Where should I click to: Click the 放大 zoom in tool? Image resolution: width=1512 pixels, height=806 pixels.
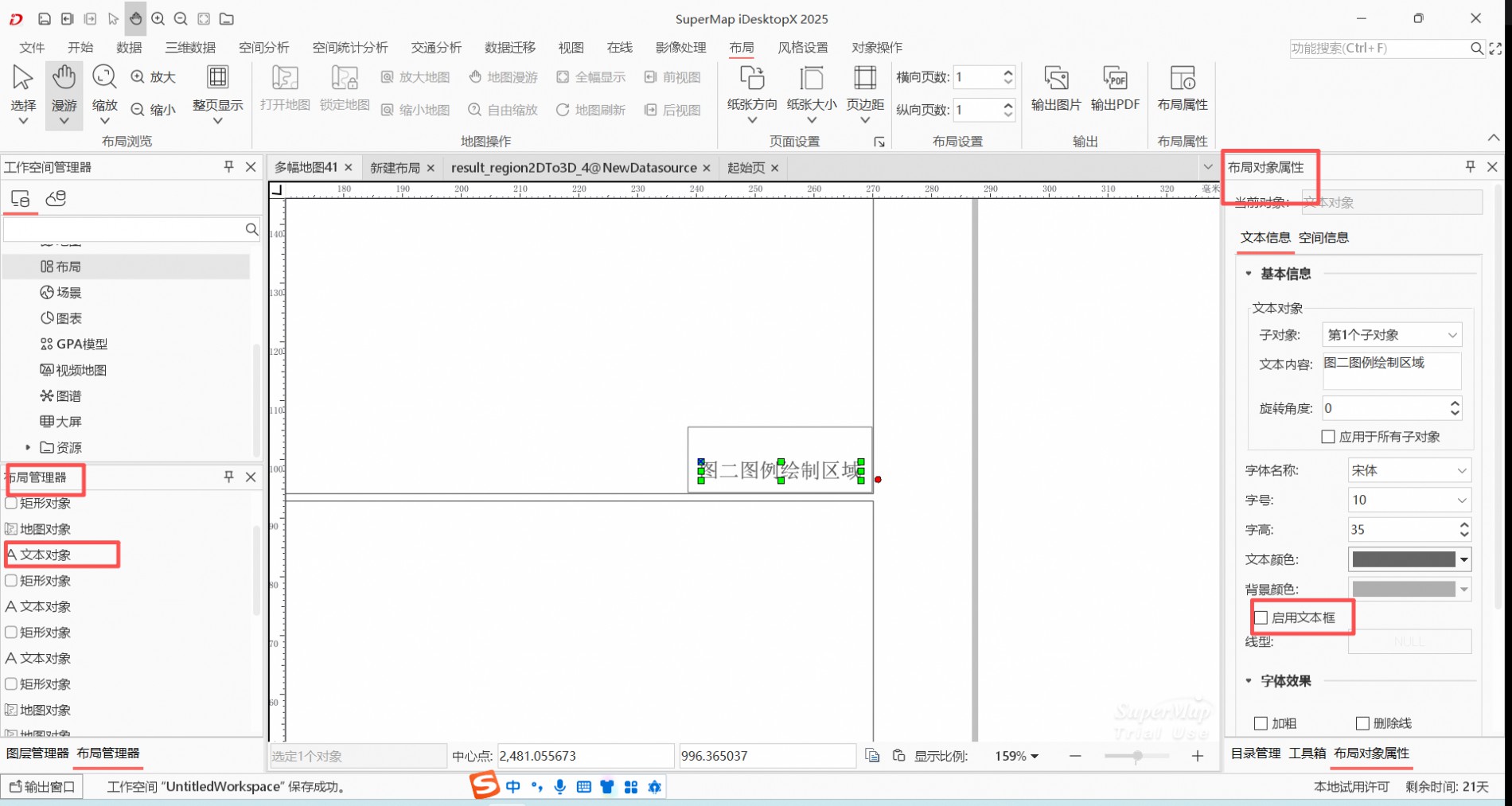154,77
